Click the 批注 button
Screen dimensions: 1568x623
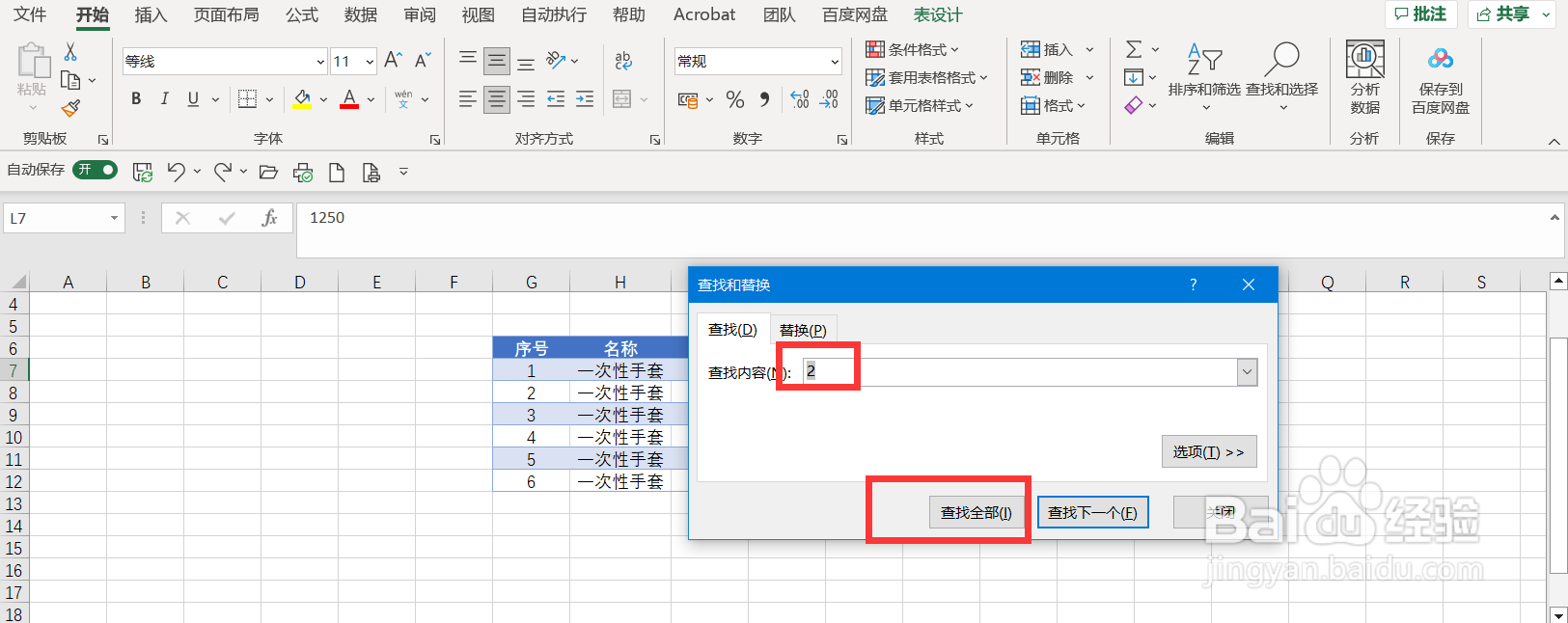(x=1421, y=14)
